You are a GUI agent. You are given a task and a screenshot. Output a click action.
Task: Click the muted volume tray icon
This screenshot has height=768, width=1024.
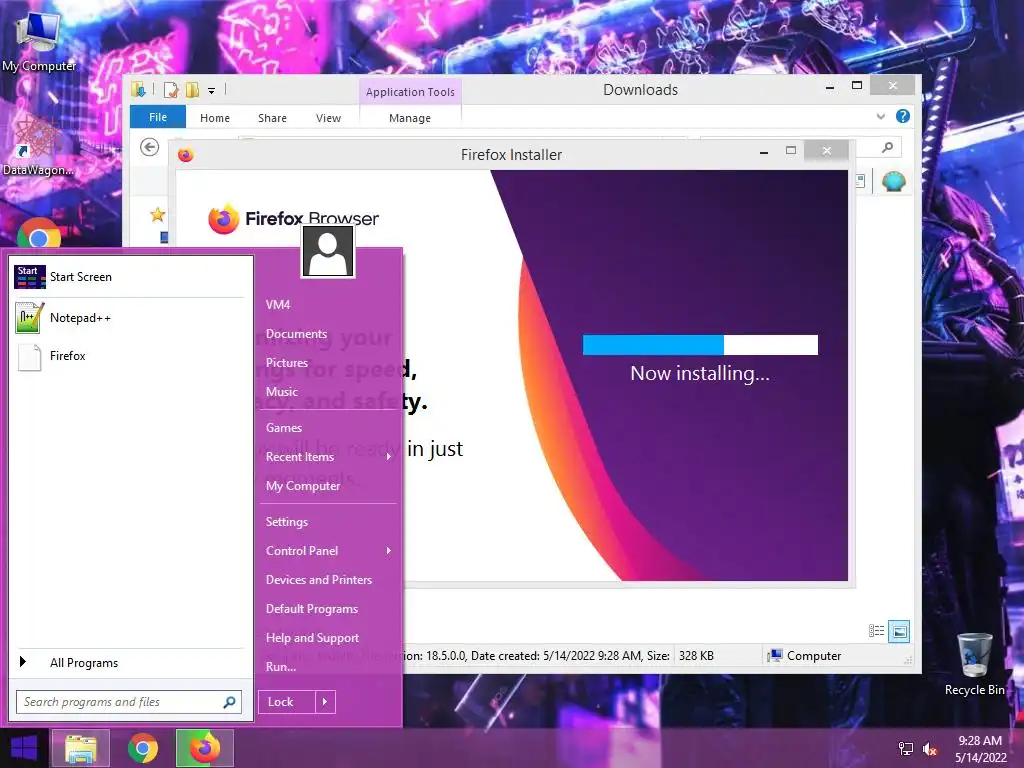coord(930,749)
